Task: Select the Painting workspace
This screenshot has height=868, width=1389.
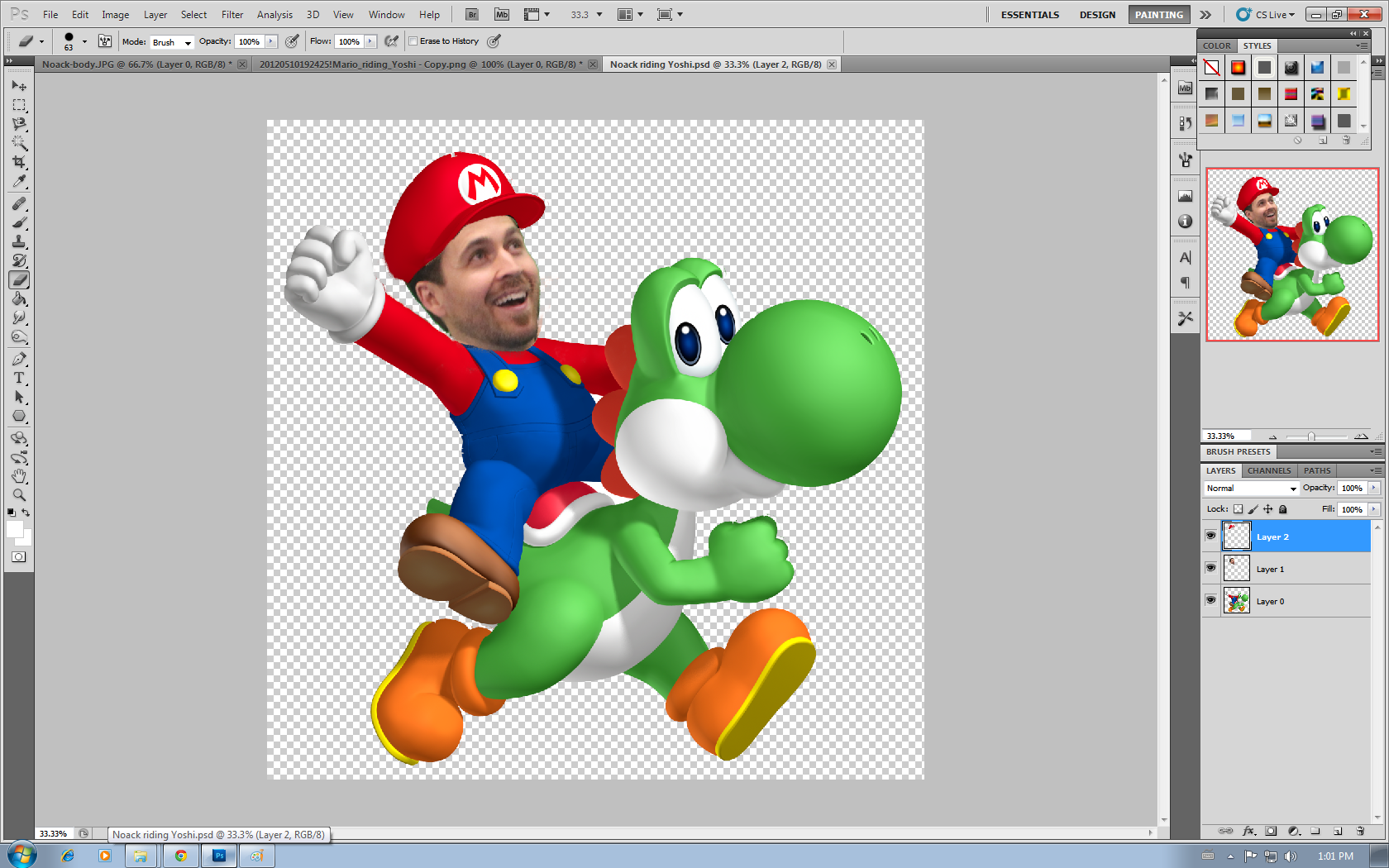Action: (1158, 14)
